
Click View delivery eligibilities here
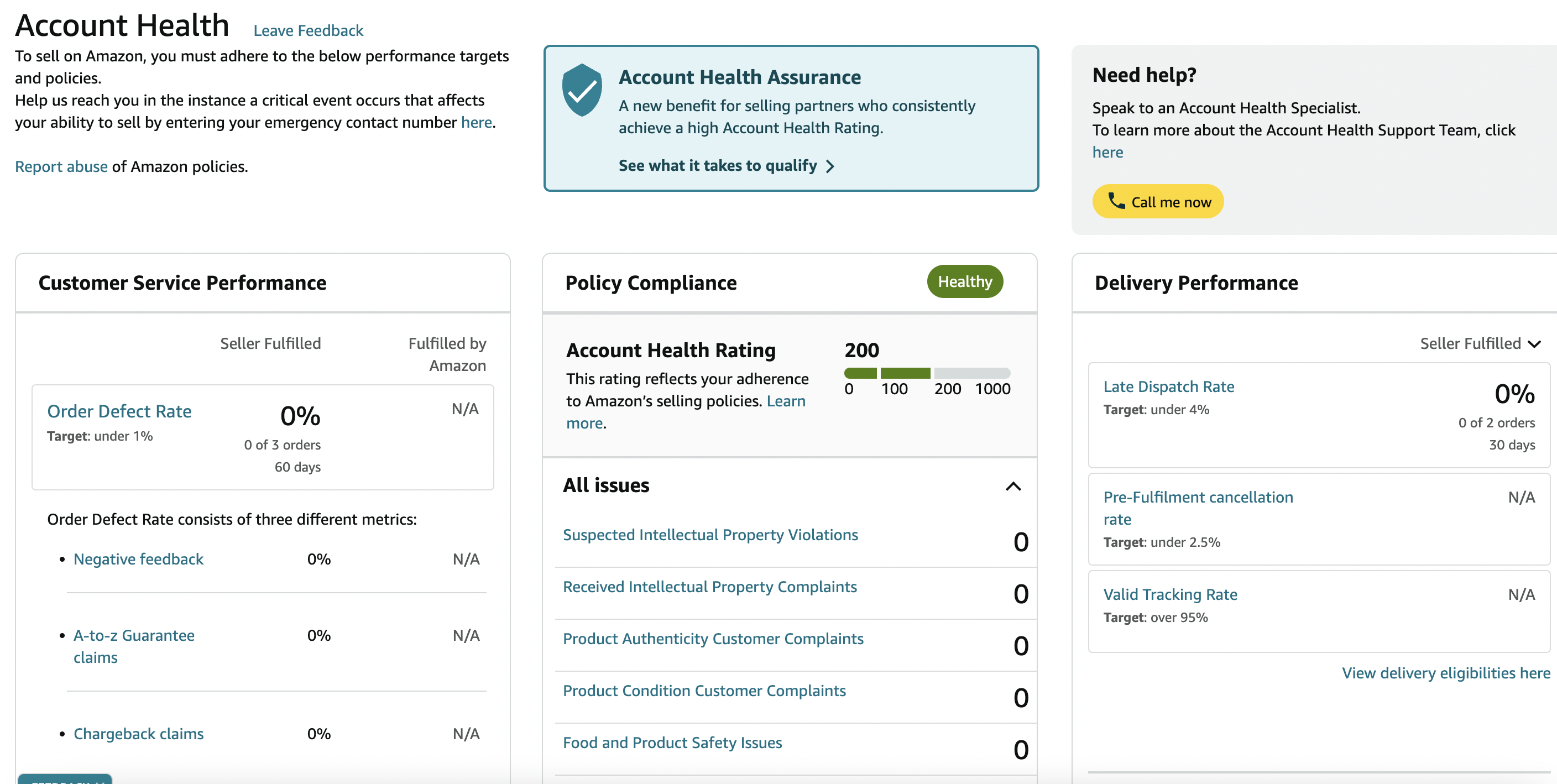pyautogui.click(x=1446, y=673)
